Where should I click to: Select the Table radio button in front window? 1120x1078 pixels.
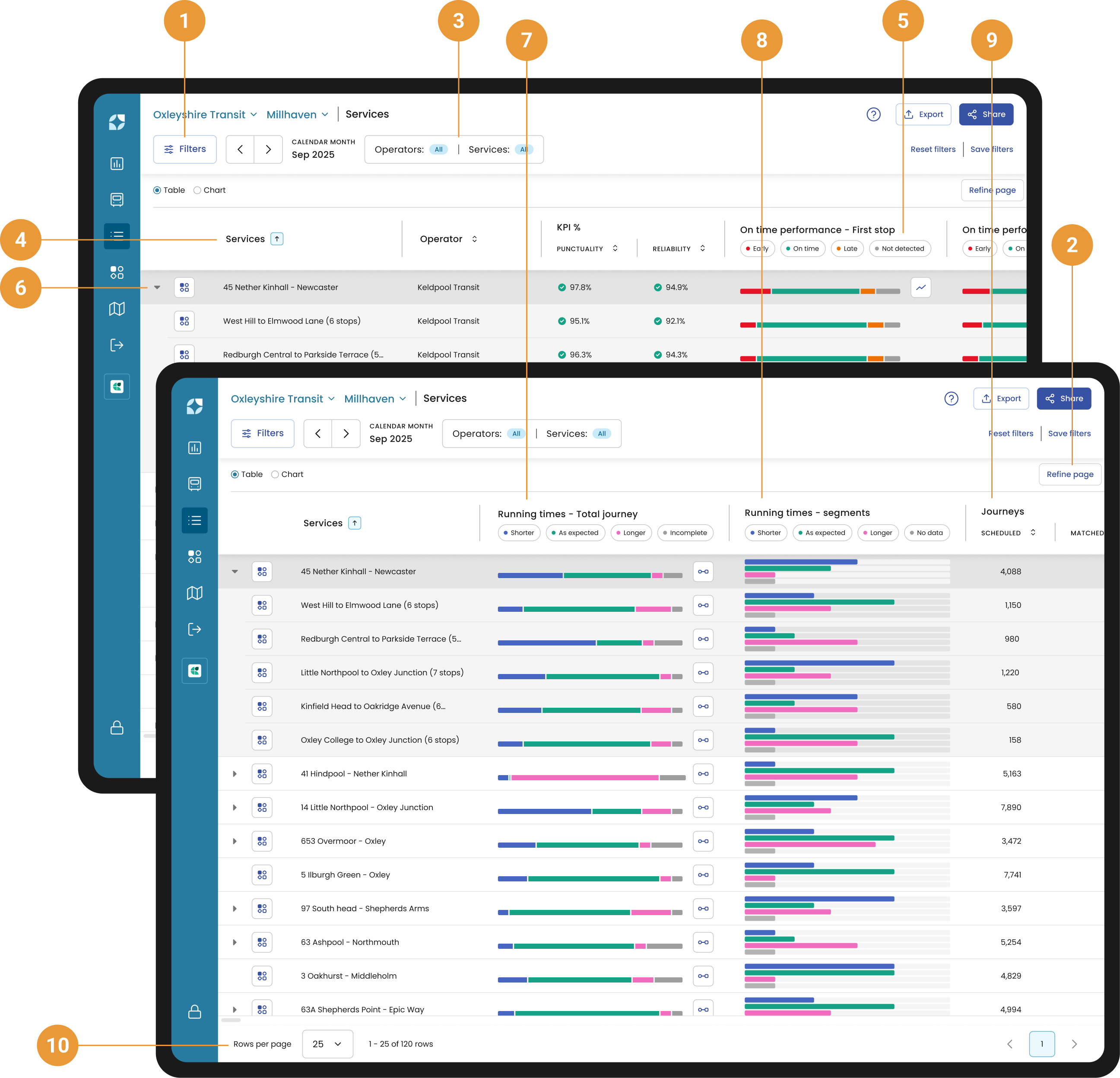235,474
